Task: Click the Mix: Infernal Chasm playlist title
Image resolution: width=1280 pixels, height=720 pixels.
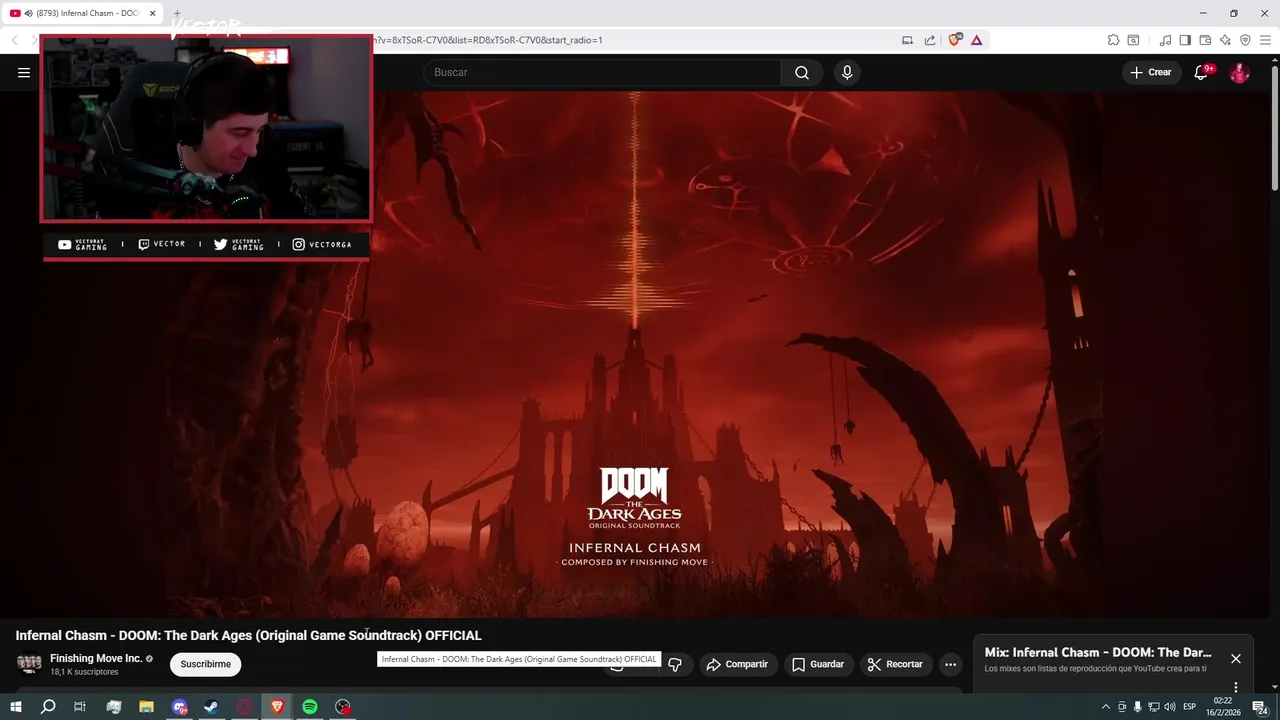Action: pyautogui.click(x=1098, y=652)
